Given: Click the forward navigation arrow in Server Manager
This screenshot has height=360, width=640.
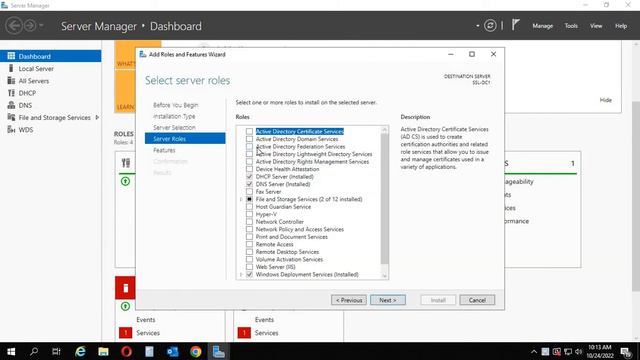Looking at the screenshot, I should tap(30, 26).
